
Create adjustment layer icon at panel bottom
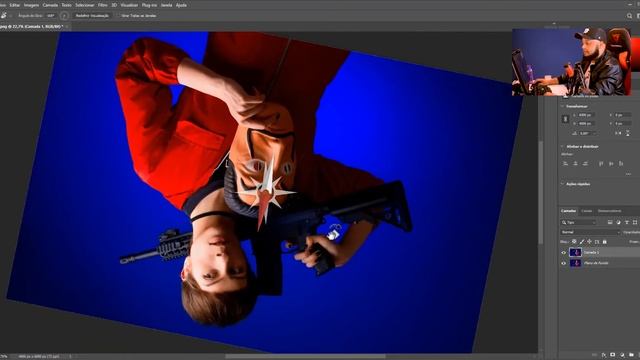(x=622, y=355)
